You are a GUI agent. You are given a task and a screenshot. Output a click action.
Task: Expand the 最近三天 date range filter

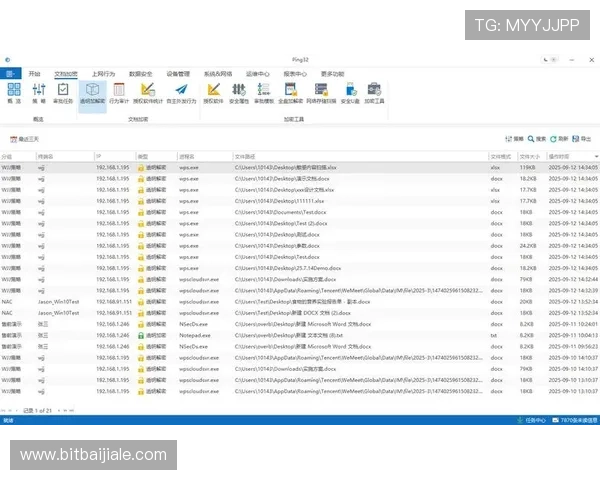pyautogui.click(x=26, y=138)
